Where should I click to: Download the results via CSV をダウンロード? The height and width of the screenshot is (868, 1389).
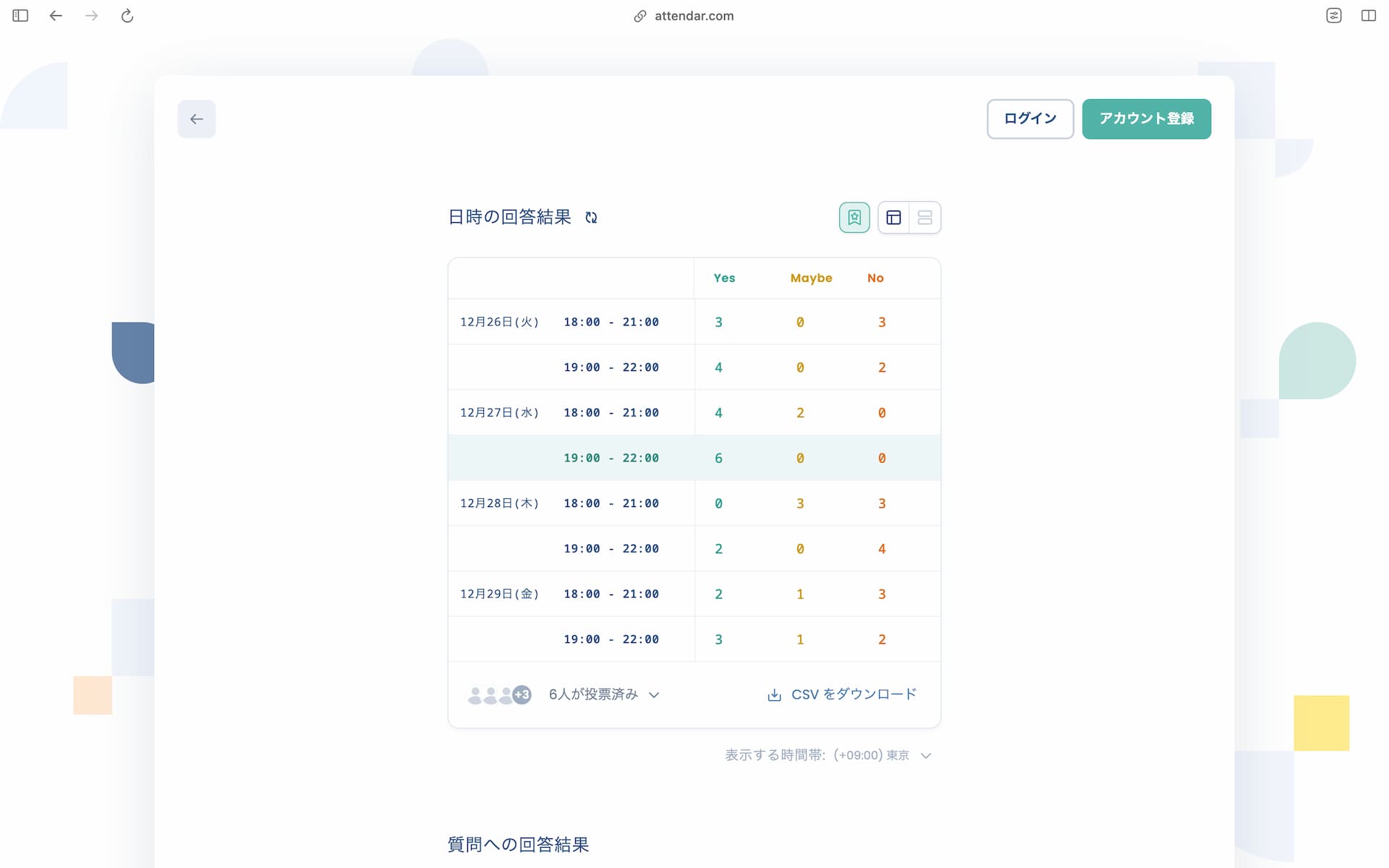(842, 694)
